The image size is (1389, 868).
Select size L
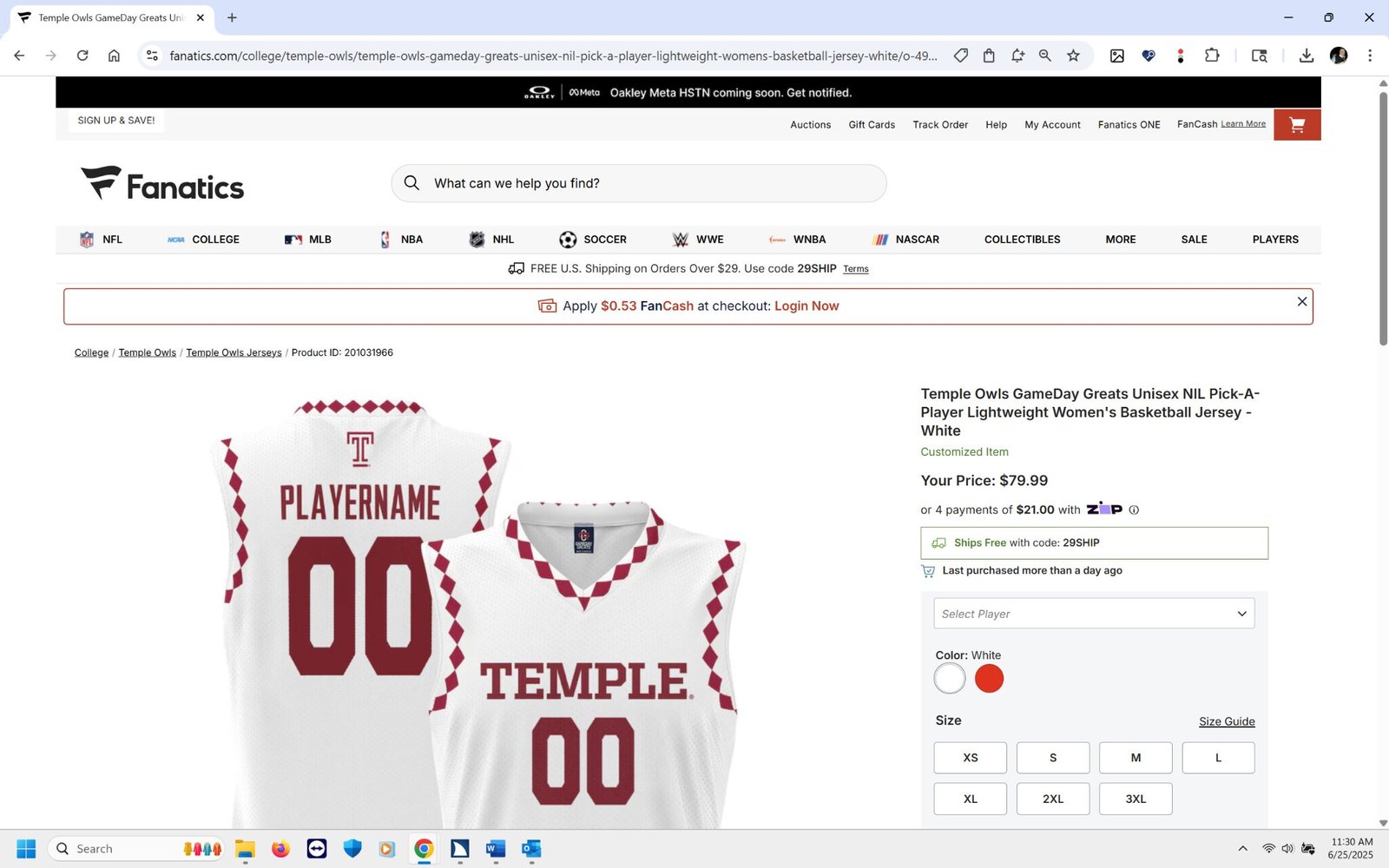pyautogui.click(x=1218, y=758)
